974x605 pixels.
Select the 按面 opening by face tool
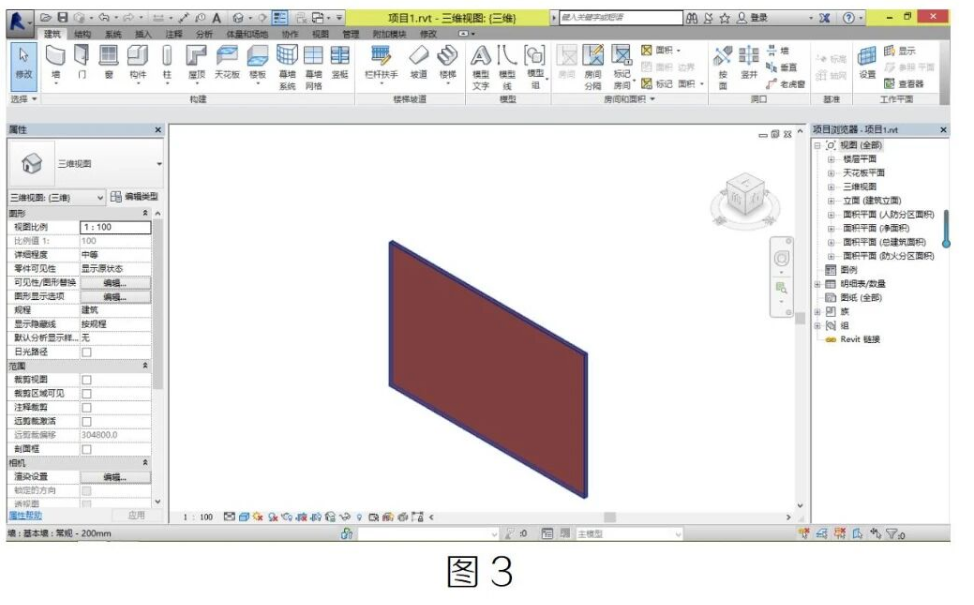tap(722, 67)
